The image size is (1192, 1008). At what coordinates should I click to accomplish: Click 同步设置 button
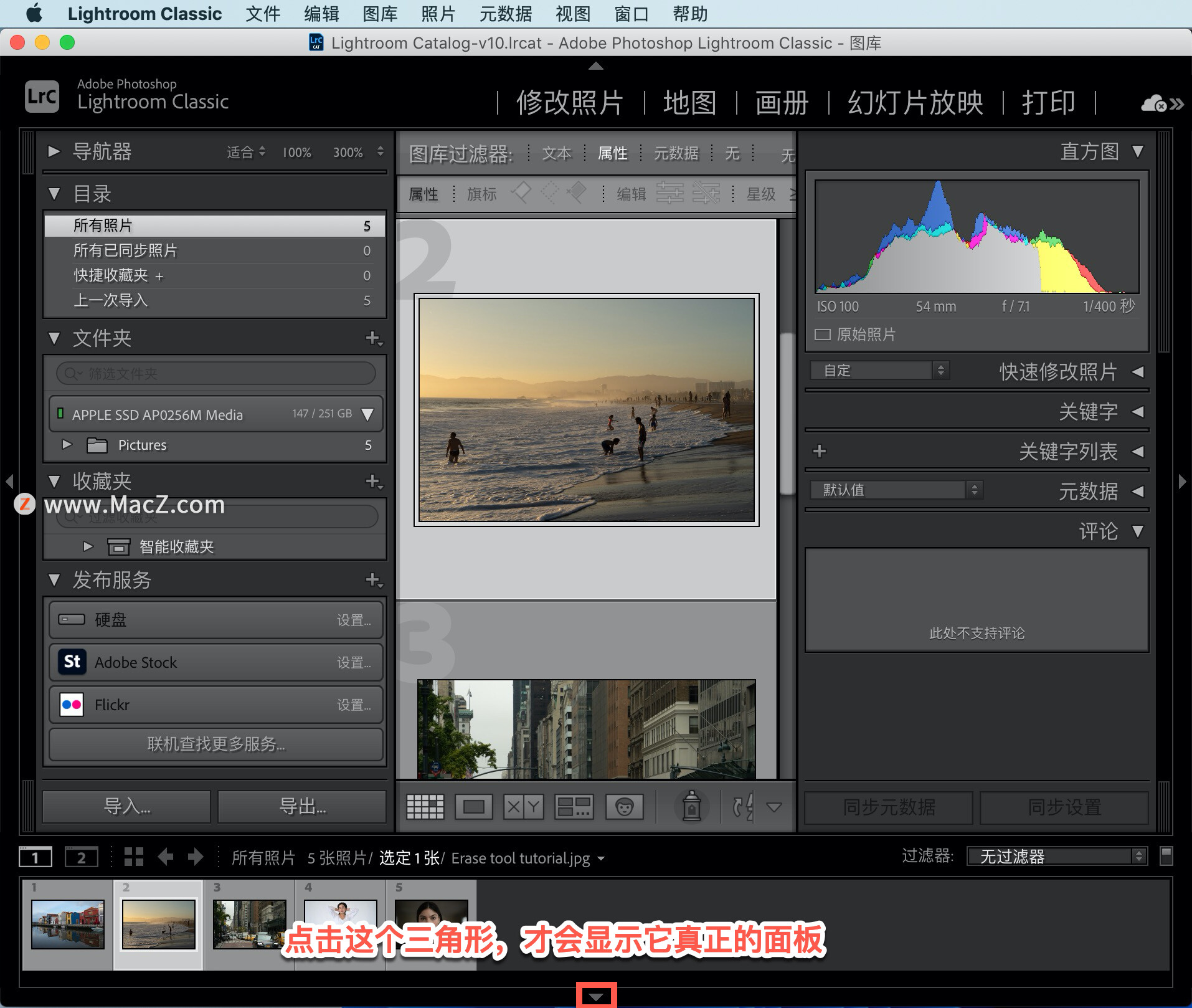click(x=1064, y=807)
